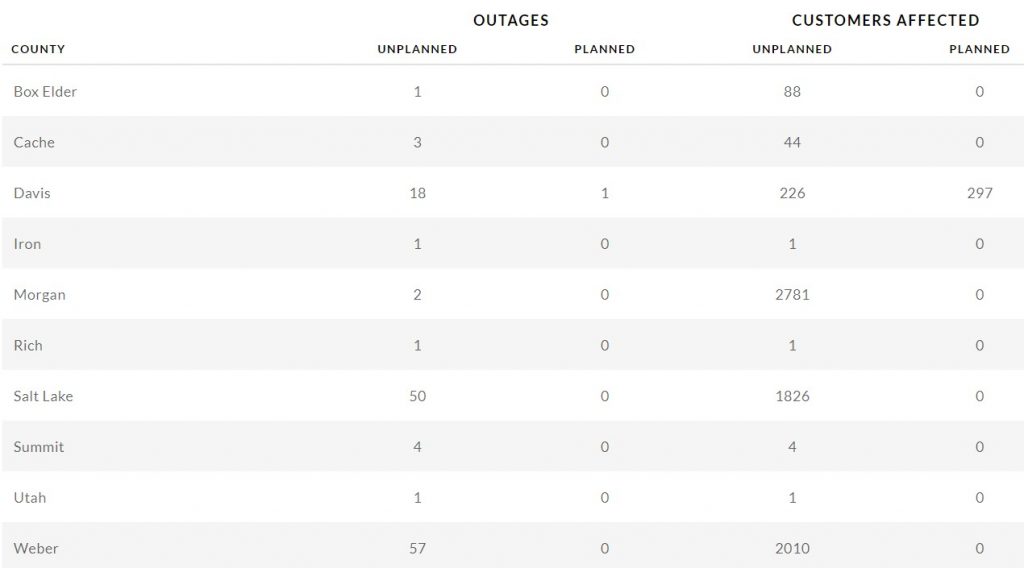Open the Weber county entry
Viewport: 1024px width, 568px height.
tap(36, 548)
